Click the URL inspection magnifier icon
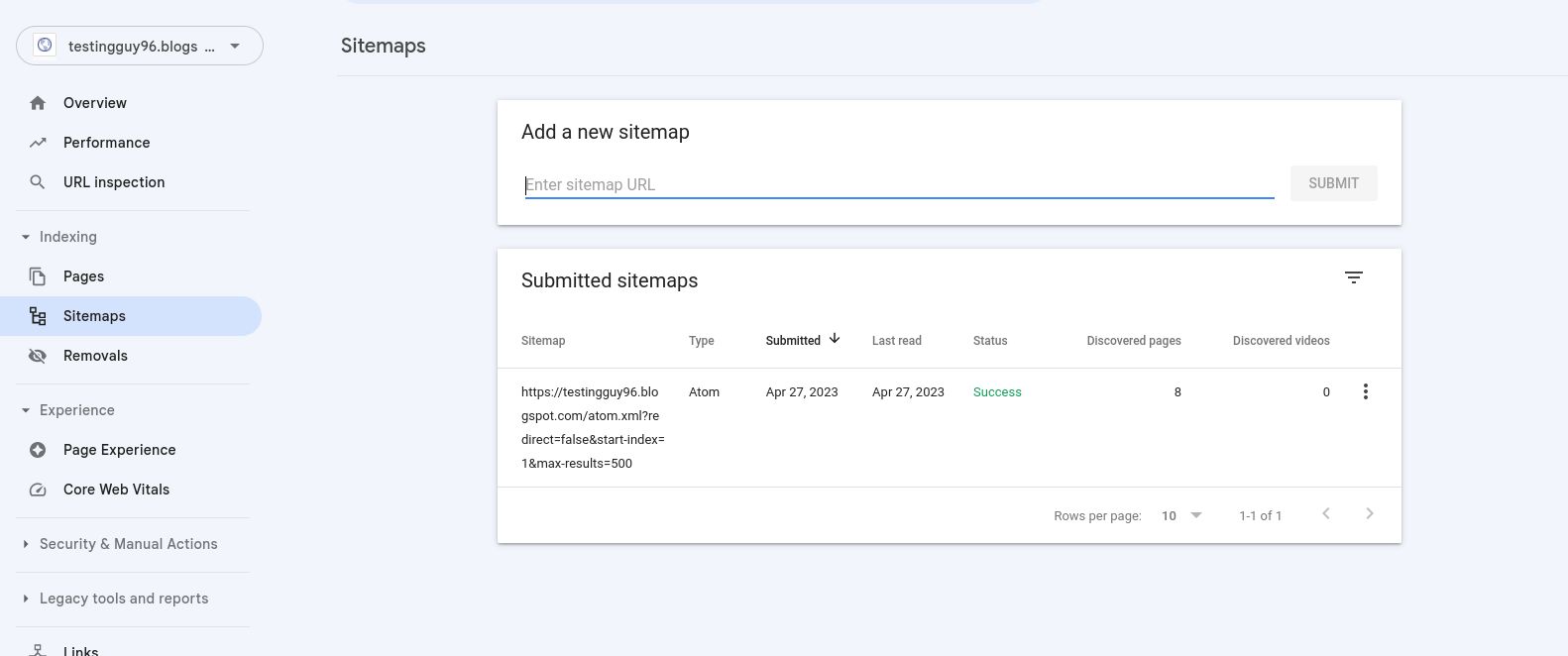 [x=38, y=182]
